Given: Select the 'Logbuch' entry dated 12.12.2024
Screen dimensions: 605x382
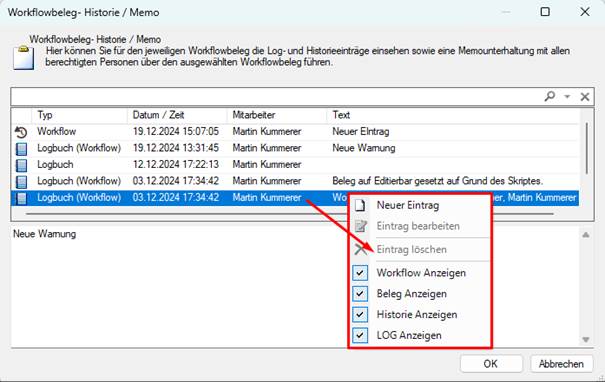Looking at the screenshot, I should [x=55, y=165].
